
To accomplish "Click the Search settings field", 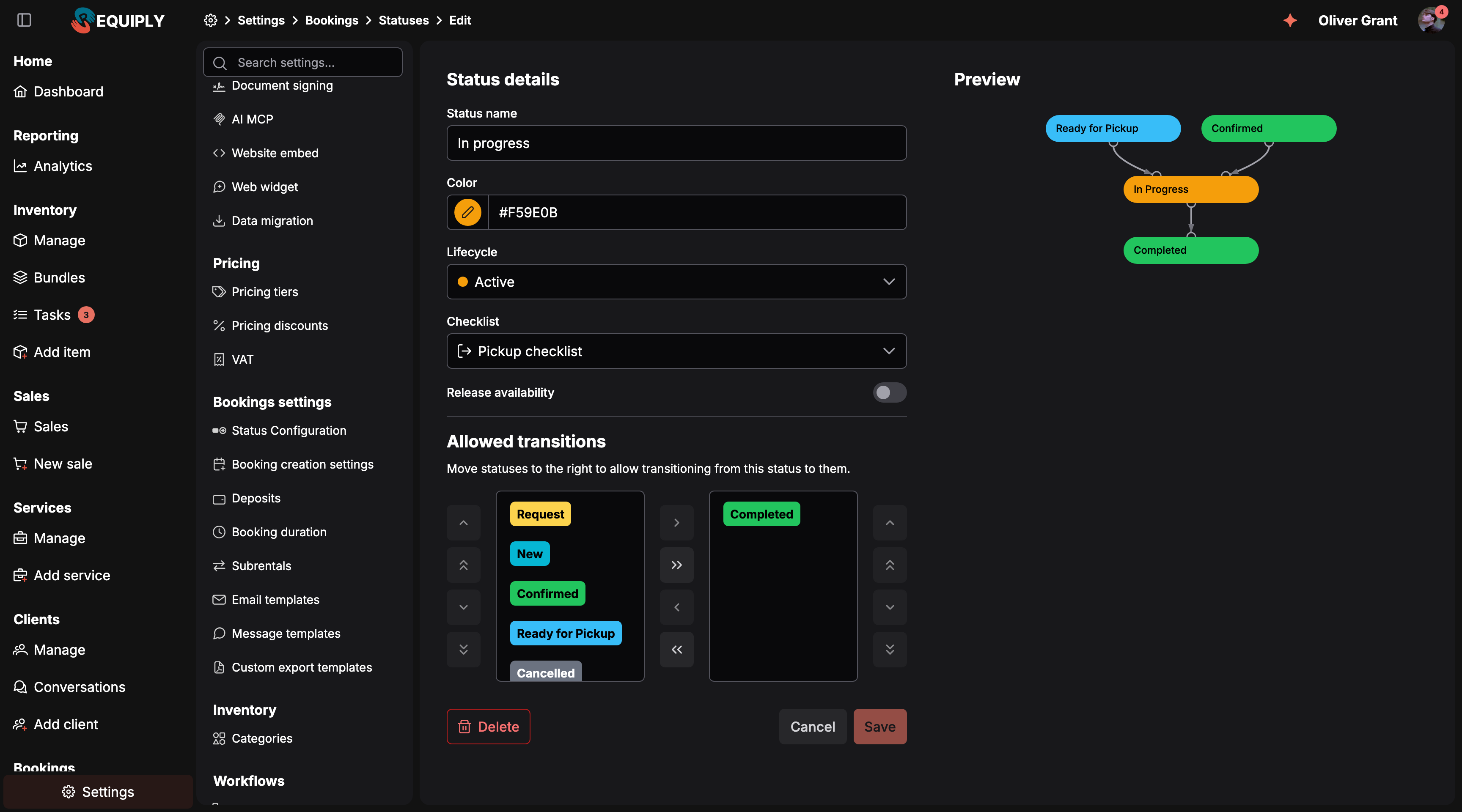I will (302, 63).
